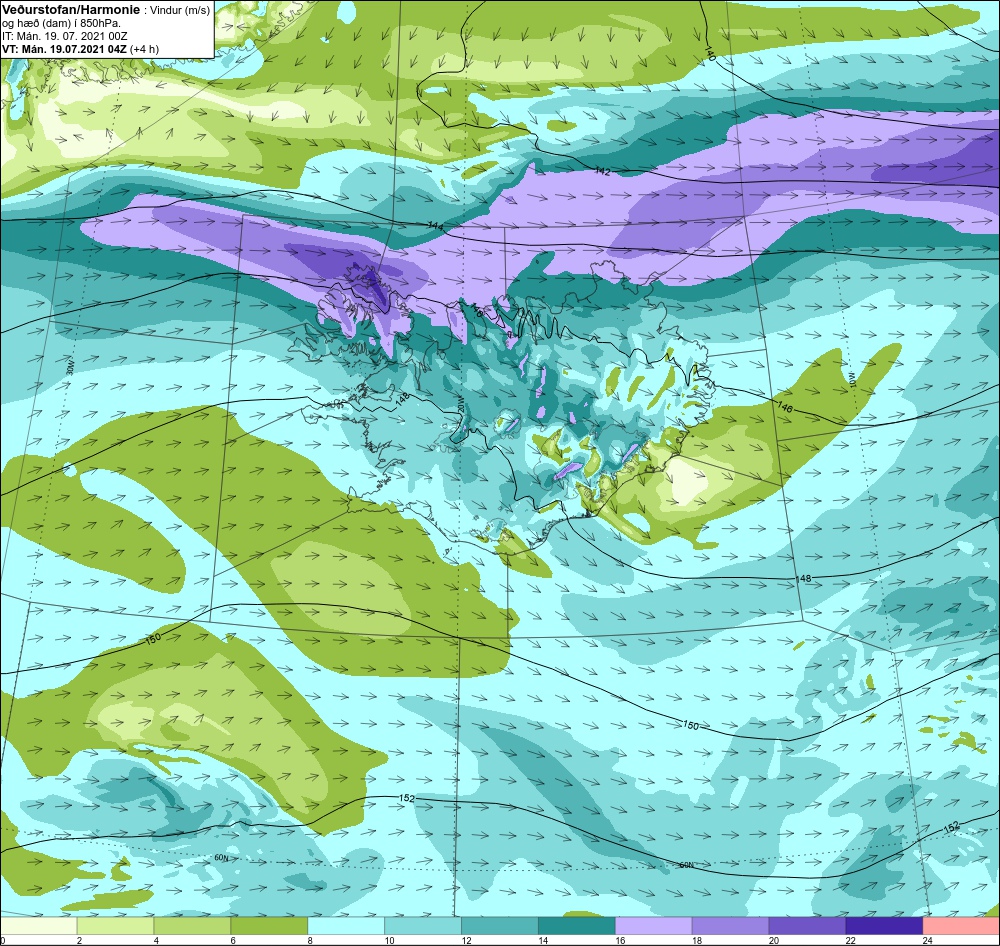Screen dimensions: 1000x946
Task: Click the legend tick value "16"
Action: (620, 940)
